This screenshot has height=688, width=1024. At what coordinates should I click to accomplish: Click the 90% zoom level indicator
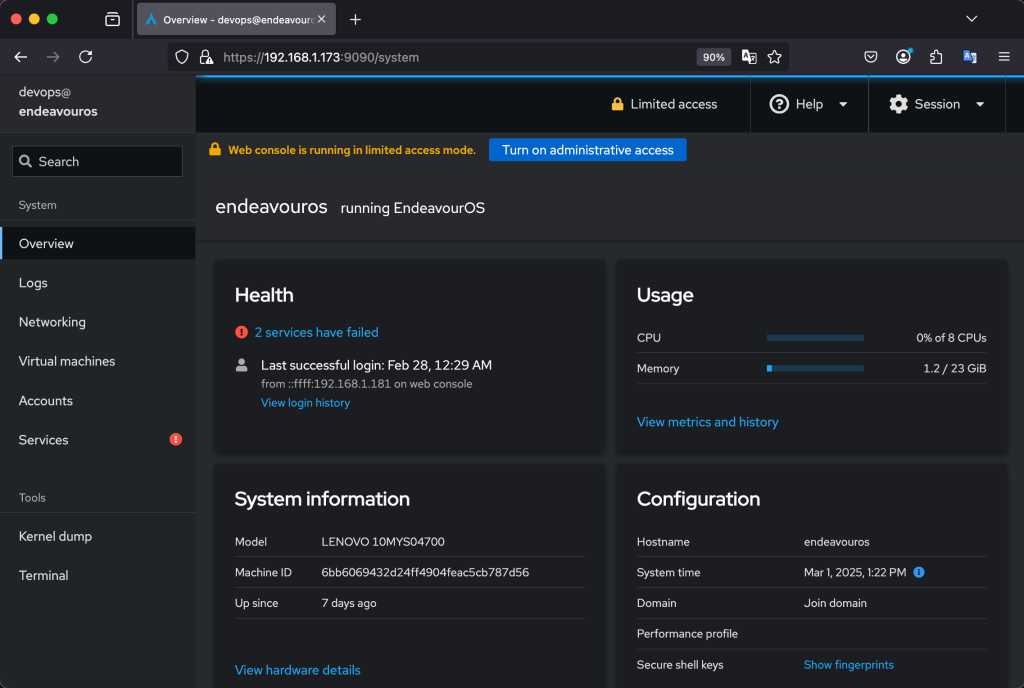(713, 57)
